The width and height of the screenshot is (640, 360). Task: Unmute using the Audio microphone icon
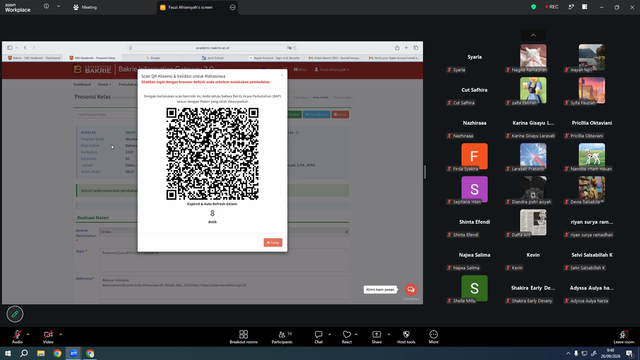17,334
